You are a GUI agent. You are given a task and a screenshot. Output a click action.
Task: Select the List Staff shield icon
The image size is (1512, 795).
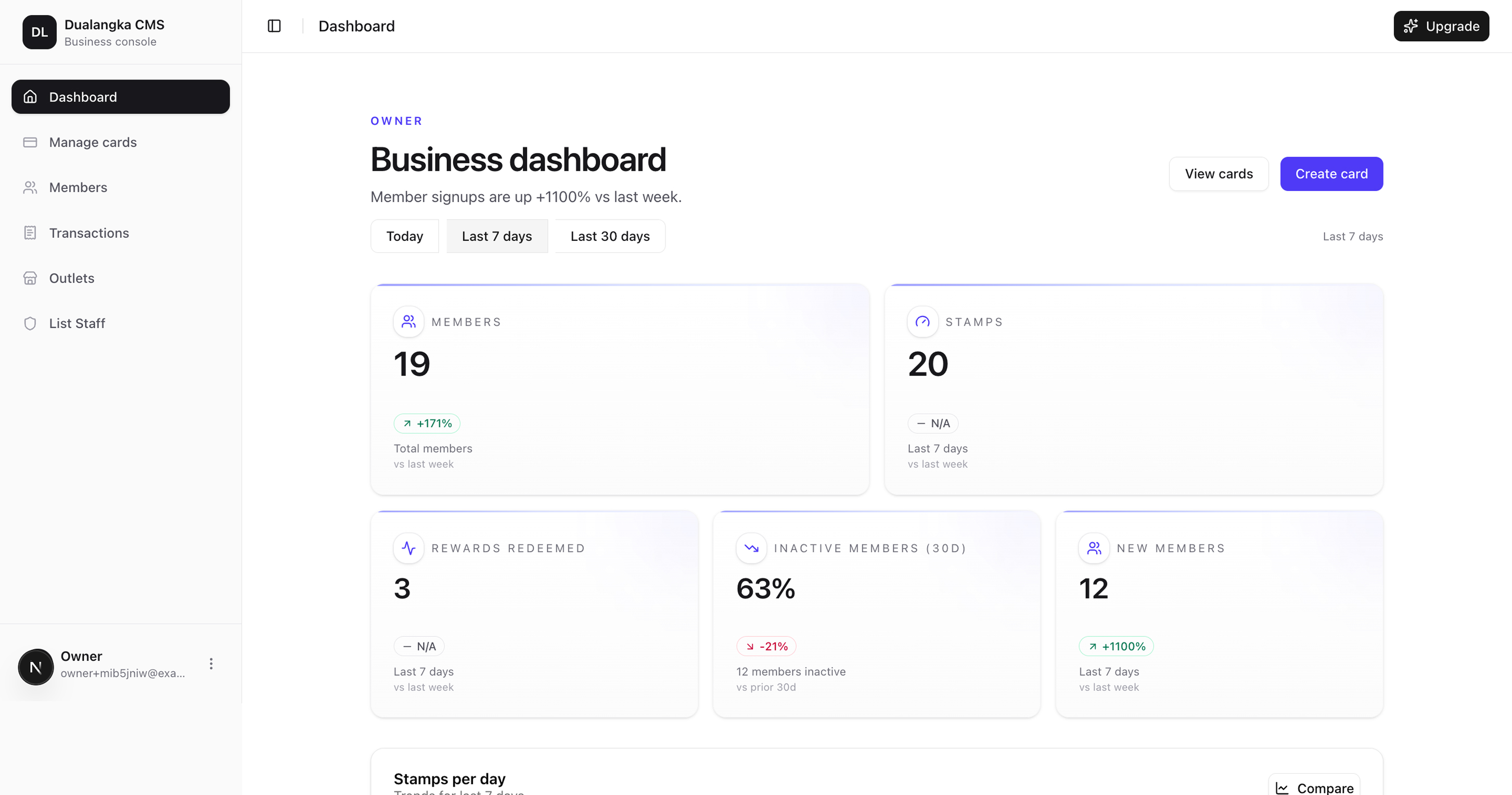31,323
